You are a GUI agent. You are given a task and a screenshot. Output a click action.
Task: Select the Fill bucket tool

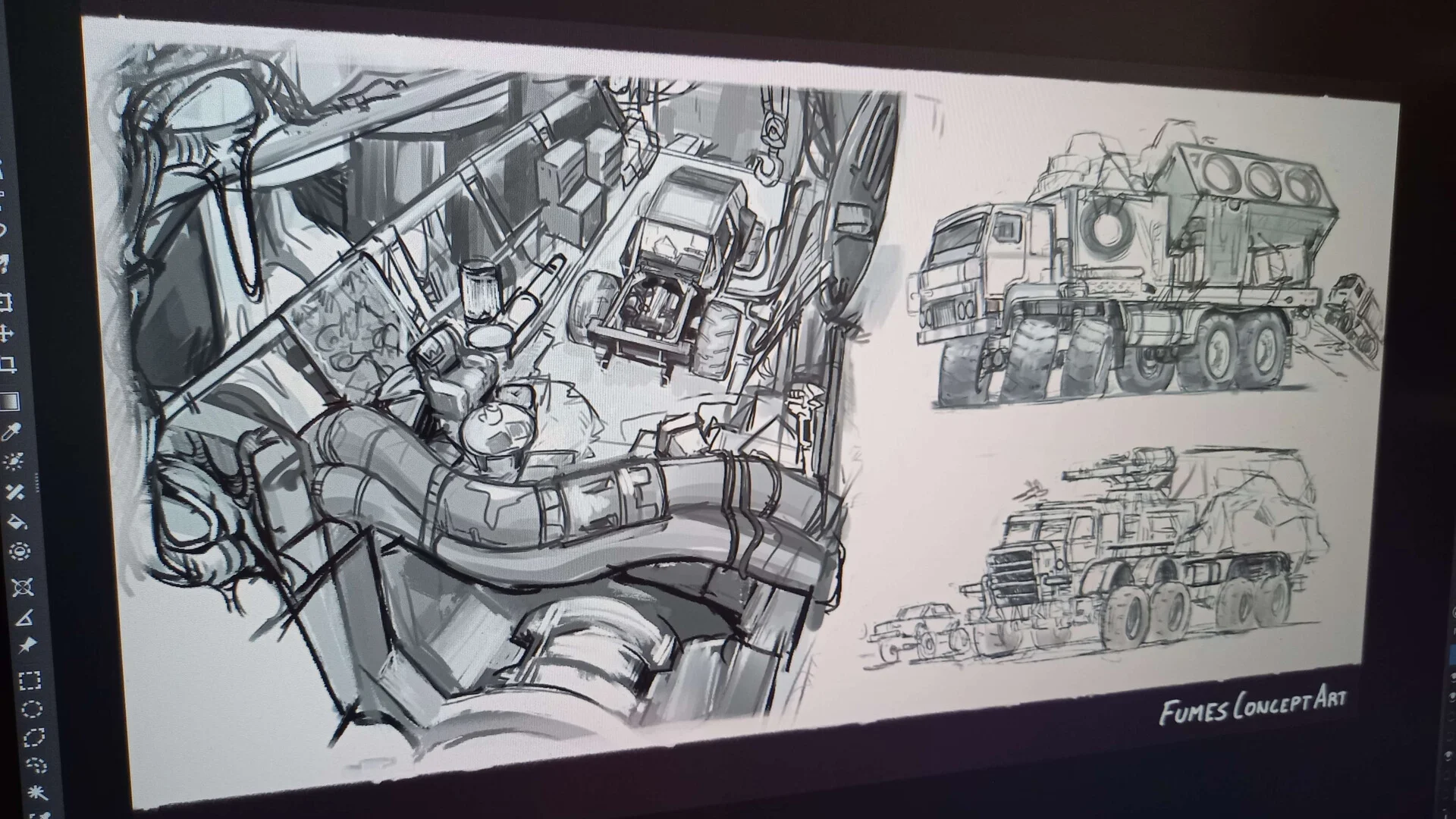tap(17, 522)
